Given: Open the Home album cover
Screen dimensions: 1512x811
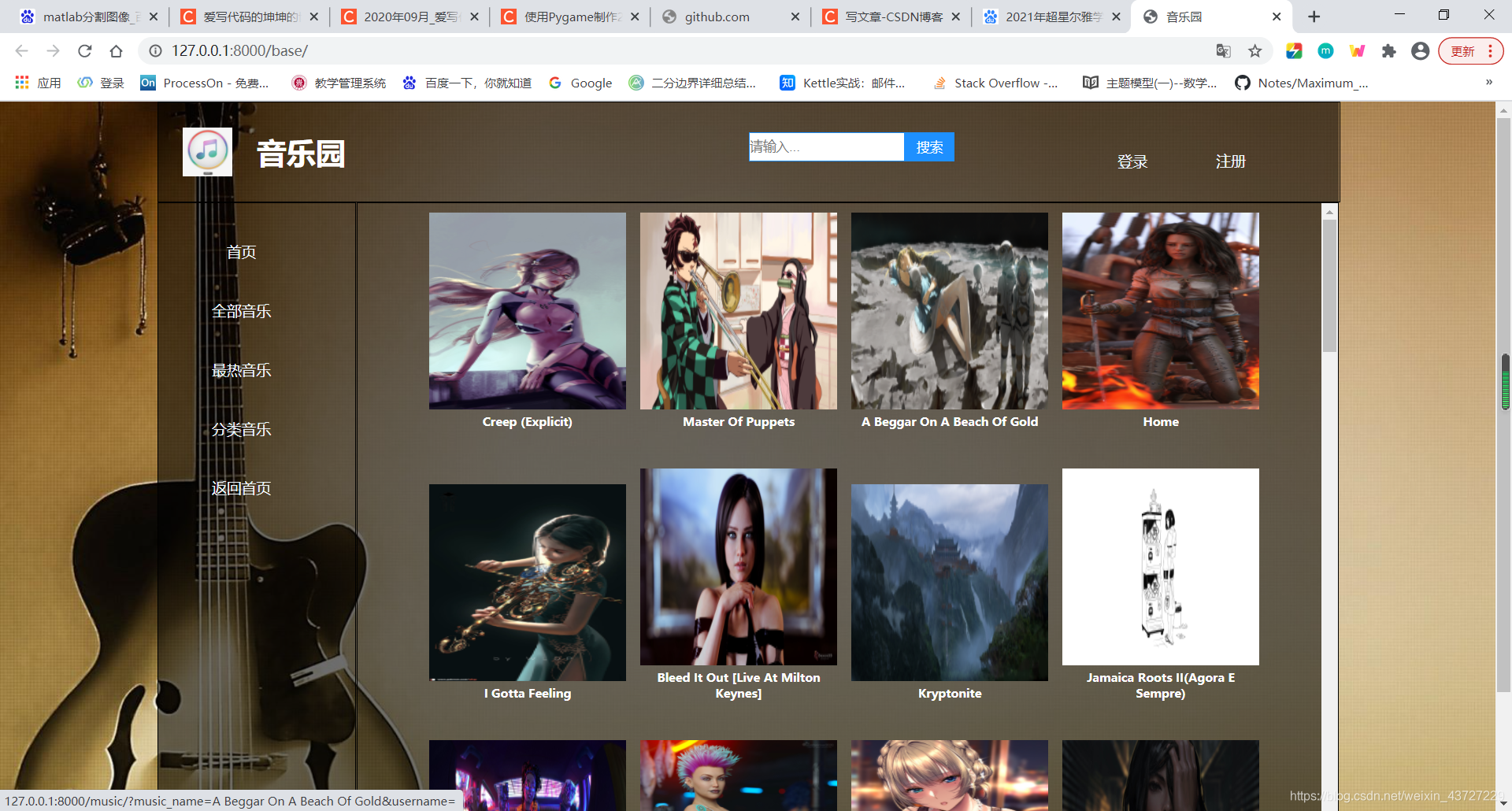Looking at the screenshot, I should (x=1161, y=311).
